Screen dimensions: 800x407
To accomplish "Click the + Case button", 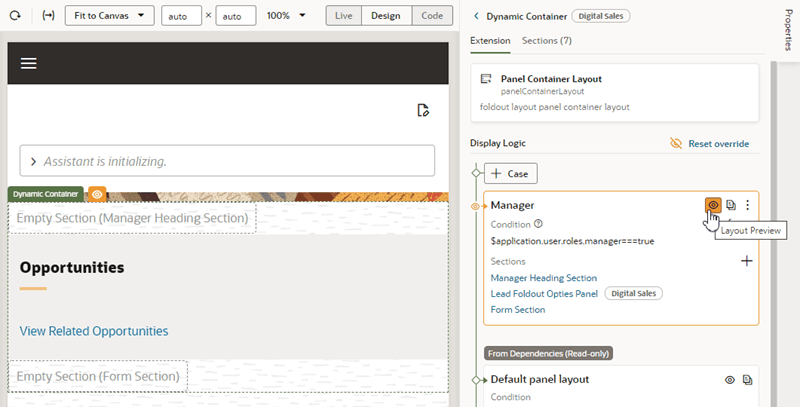I will (x=510, y=174).
